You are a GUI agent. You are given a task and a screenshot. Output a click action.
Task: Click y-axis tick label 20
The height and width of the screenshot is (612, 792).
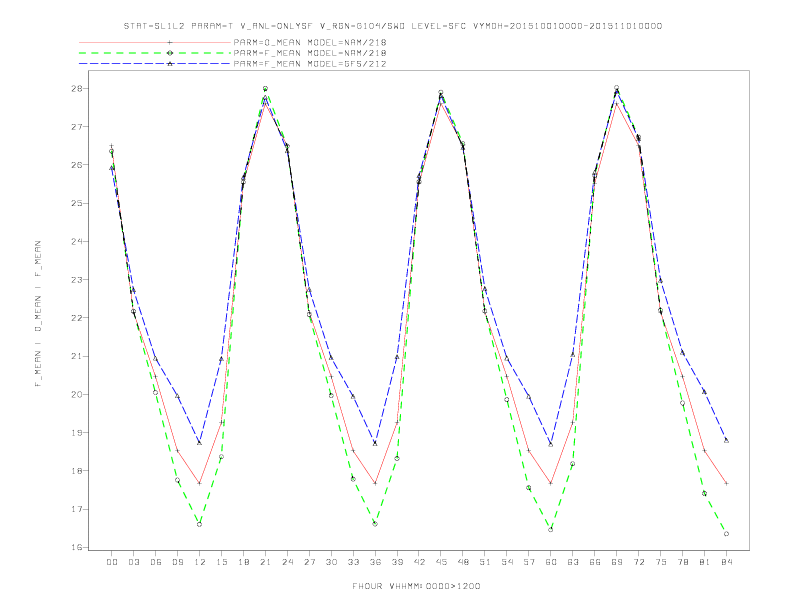(76, 394)
